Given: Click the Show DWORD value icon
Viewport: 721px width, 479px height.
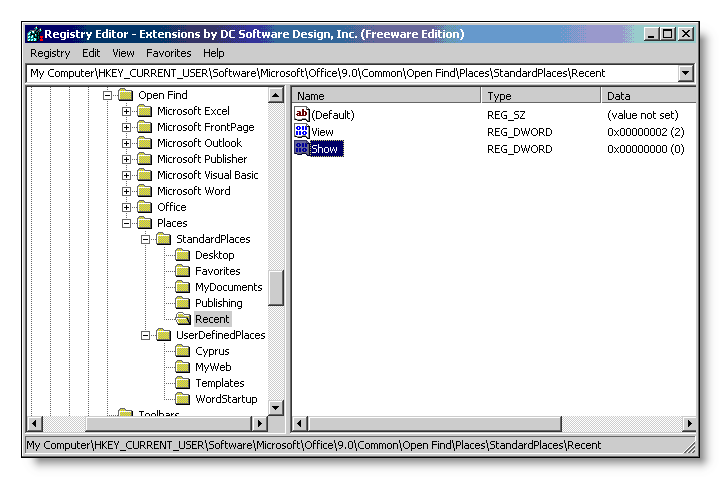Looking at the screenshot, I should pos(302,149).
